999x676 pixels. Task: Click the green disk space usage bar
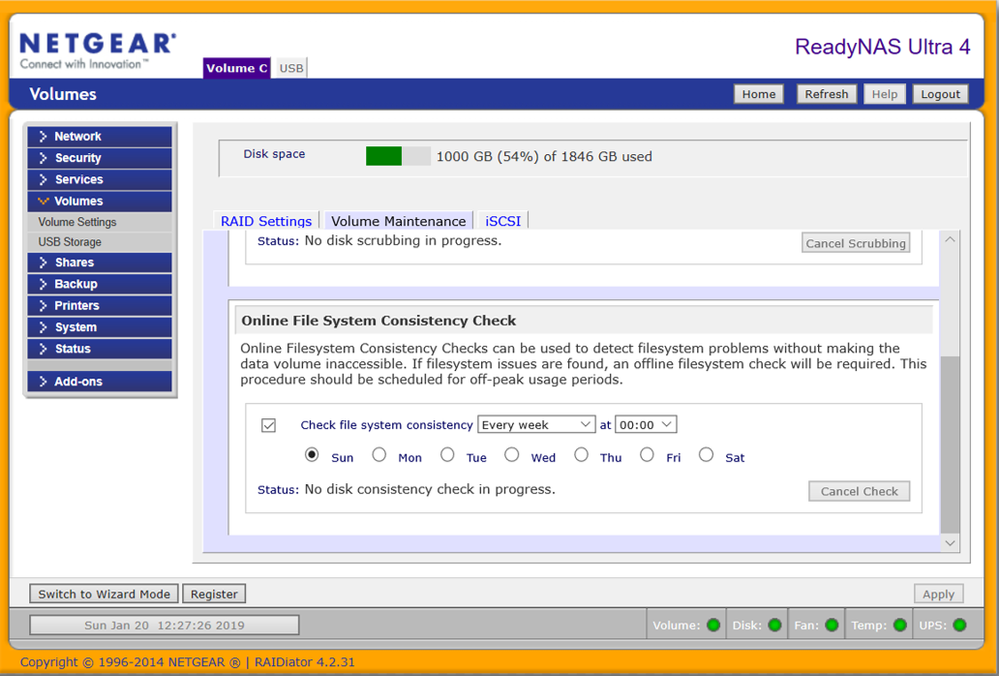click(384, 156)
